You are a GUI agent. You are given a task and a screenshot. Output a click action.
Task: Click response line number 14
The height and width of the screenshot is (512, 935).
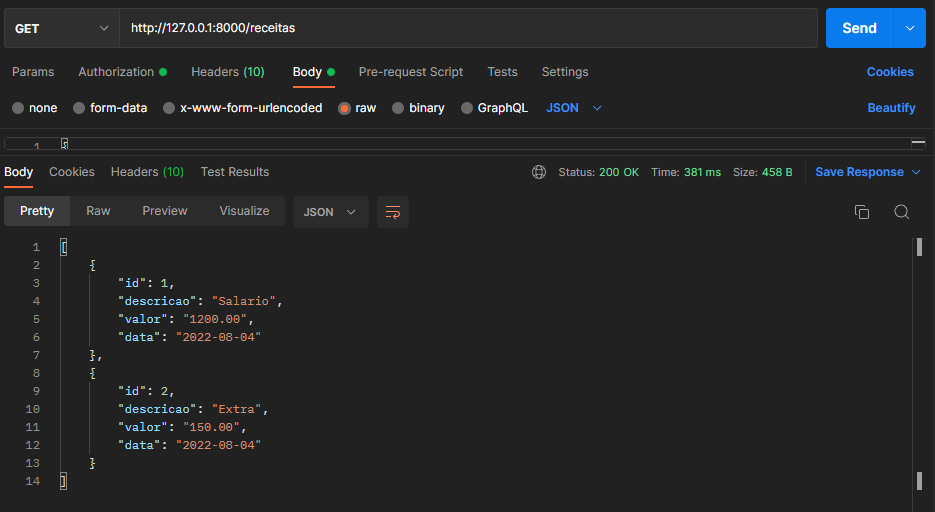click(x=33, y=481)
